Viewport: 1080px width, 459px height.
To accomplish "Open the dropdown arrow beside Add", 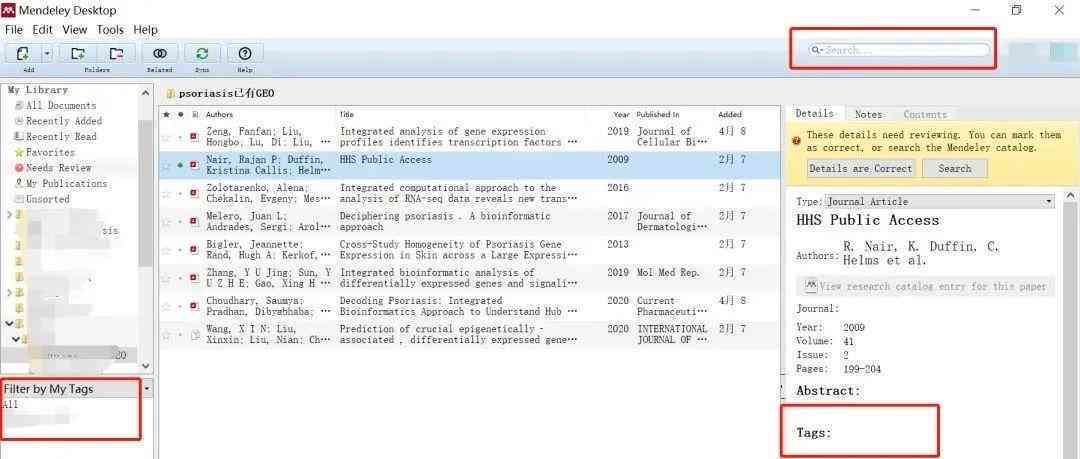I will click(47, 53).
